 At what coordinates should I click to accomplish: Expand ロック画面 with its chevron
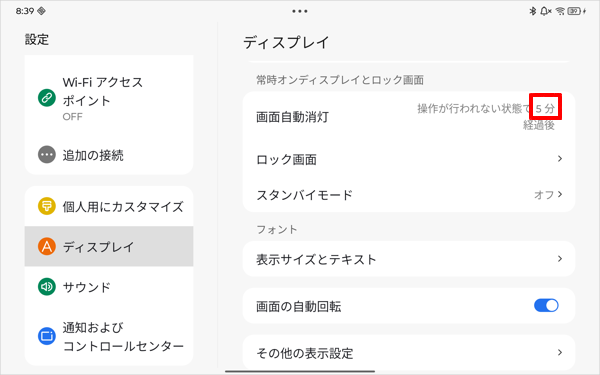(x=560, y=158)
